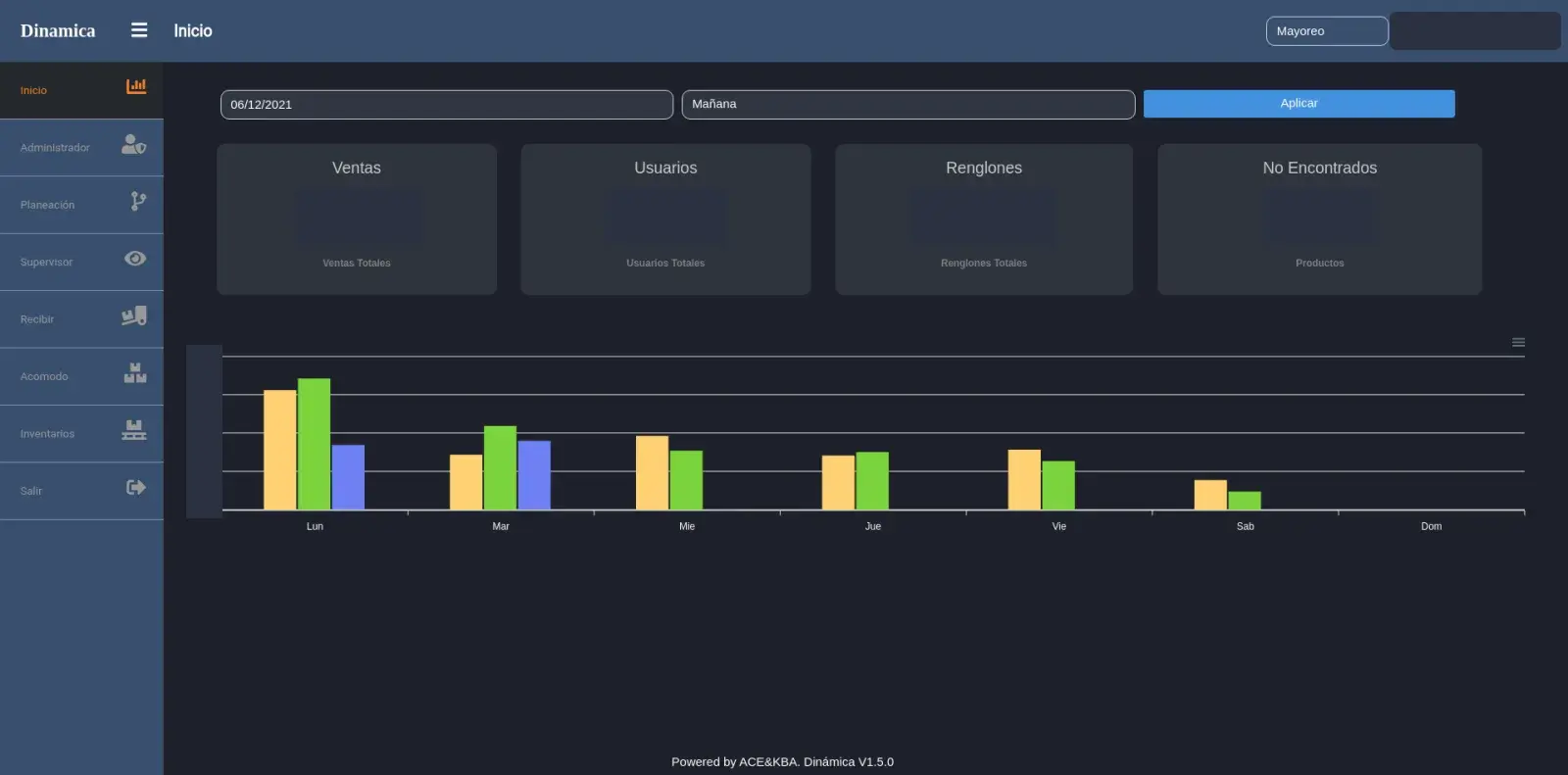
Task: Click the dark user panel beside Mayoreo
Action: [1475, 31]
